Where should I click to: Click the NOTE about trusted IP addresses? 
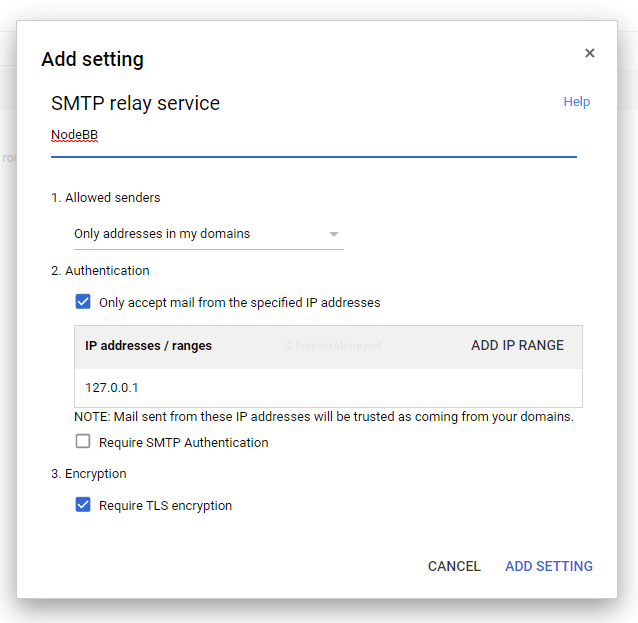[x=324, y=417]
